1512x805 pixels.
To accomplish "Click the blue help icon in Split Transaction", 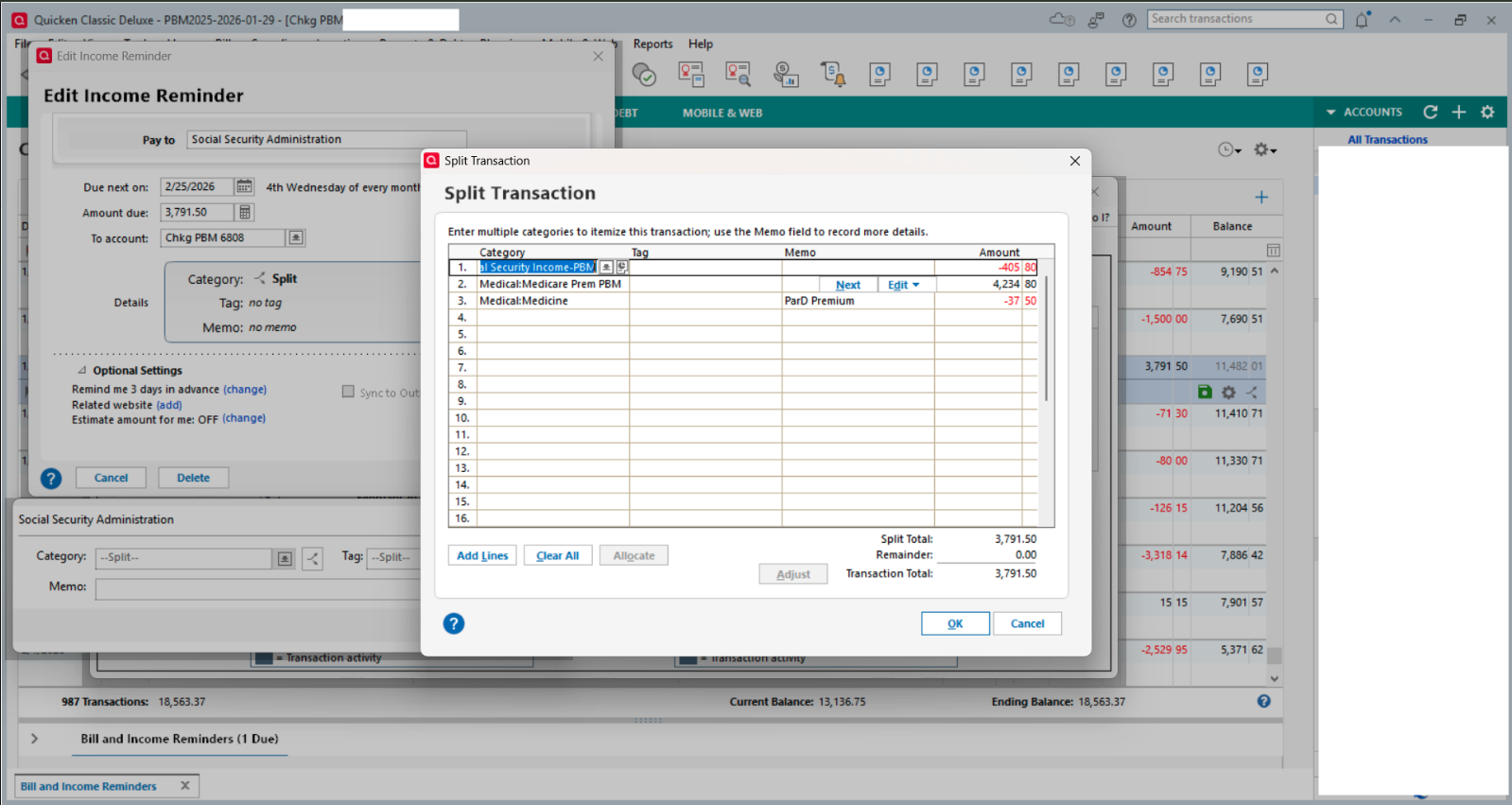I will click(454, 623).
